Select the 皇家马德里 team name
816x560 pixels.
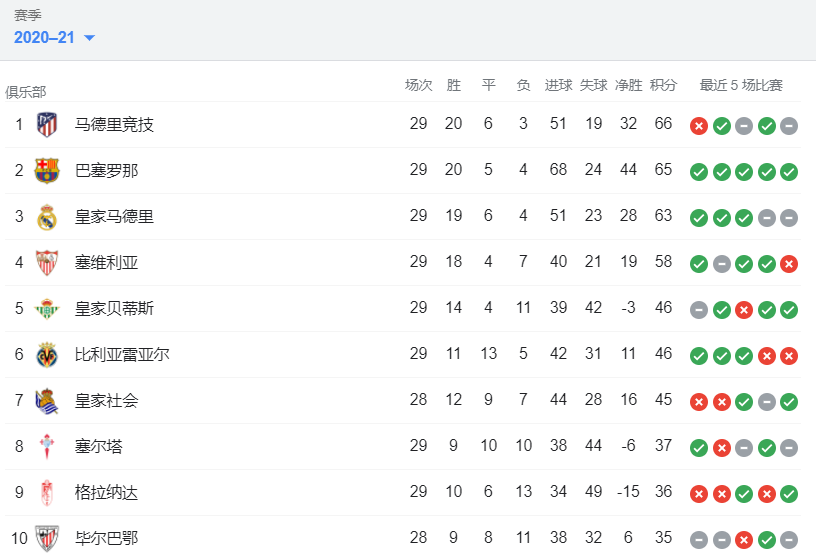click(x=114, y=217)
